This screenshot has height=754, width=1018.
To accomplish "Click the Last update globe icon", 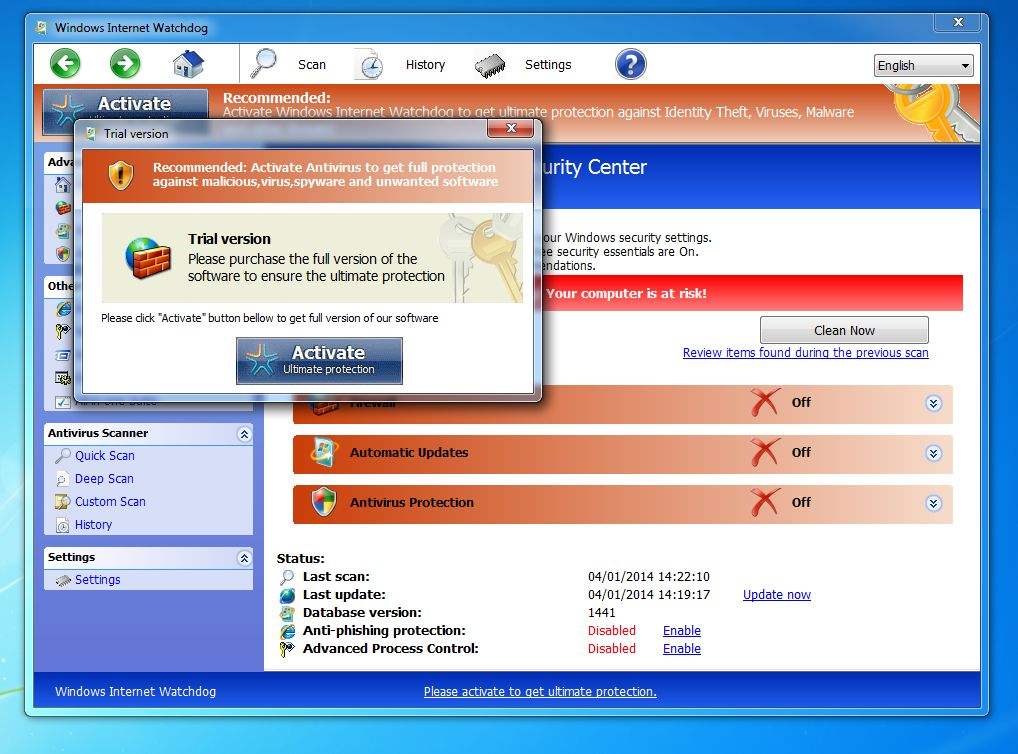I will (x=287, y=595).
